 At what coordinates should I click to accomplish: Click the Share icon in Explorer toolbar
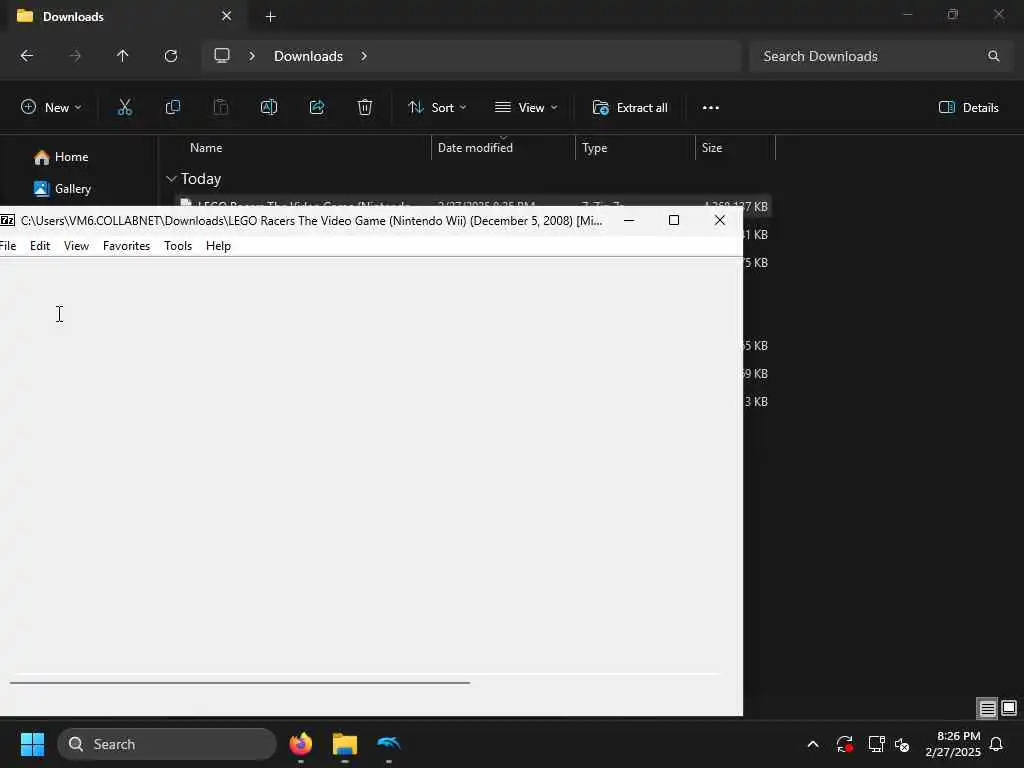(317, 108)
